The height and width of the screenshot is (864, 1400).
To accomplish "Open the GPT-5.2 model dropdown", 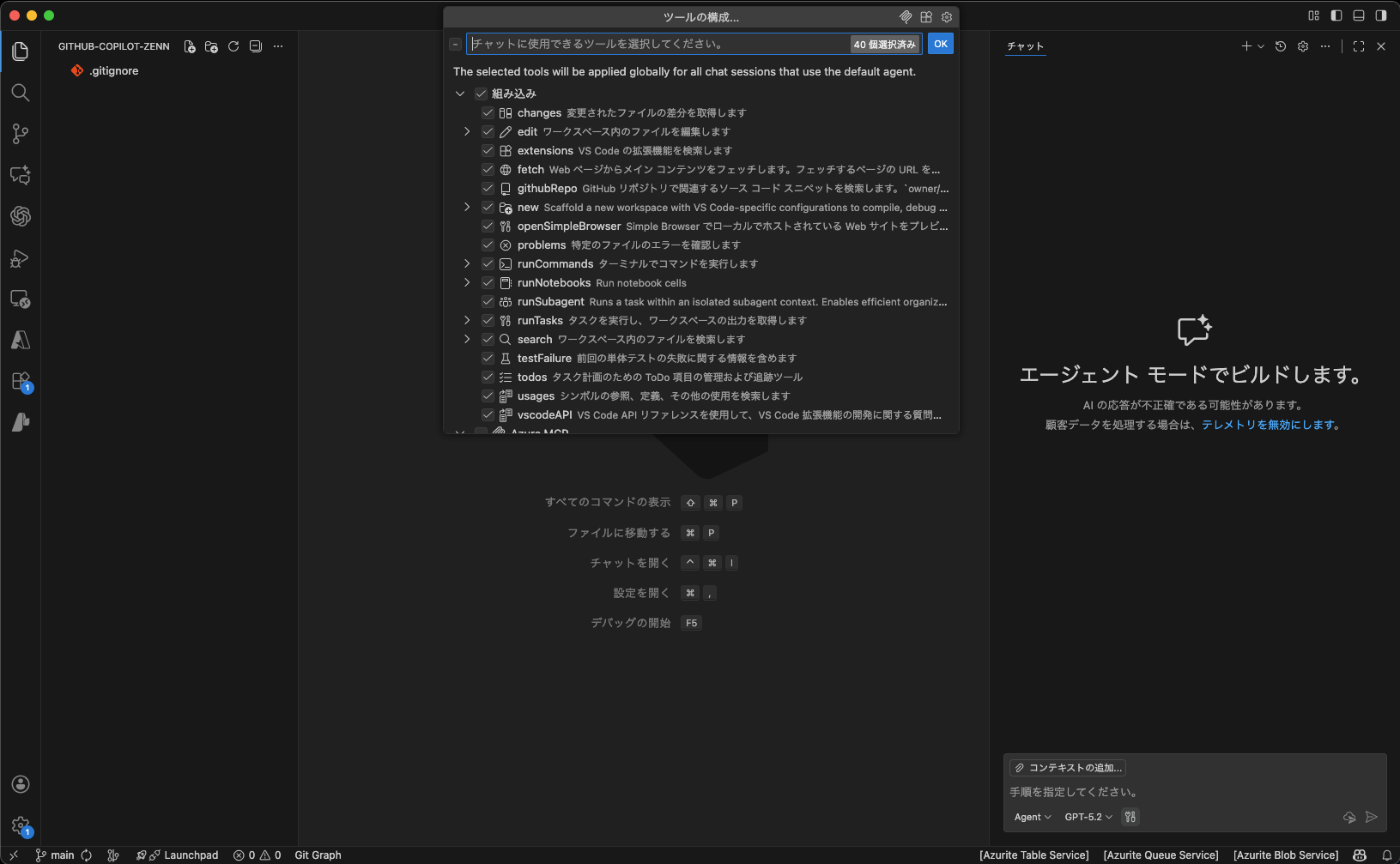I will [x=1088, y=817].
